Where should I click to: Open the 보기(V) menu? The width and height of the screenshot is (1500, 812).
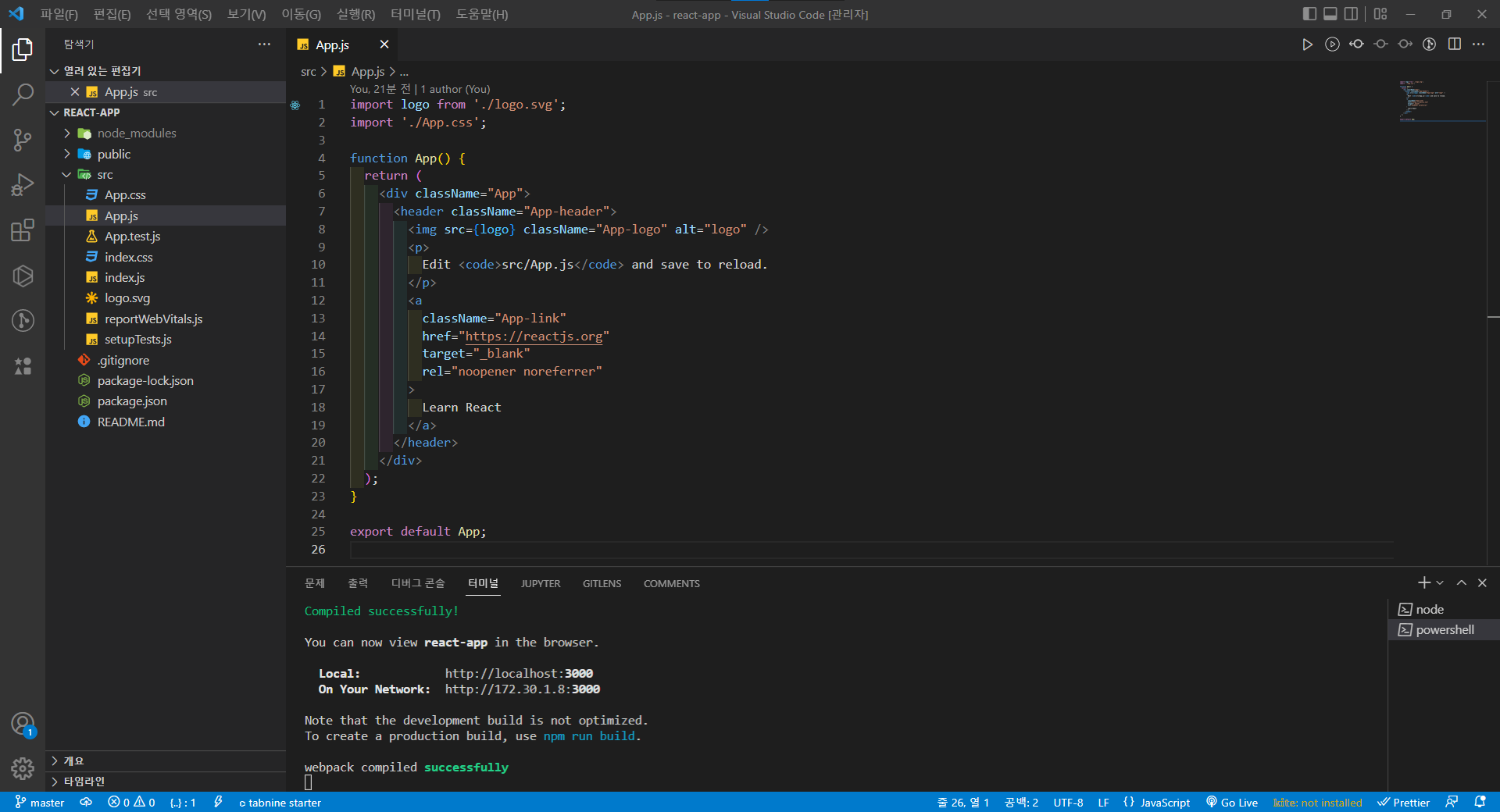[247, 14]
